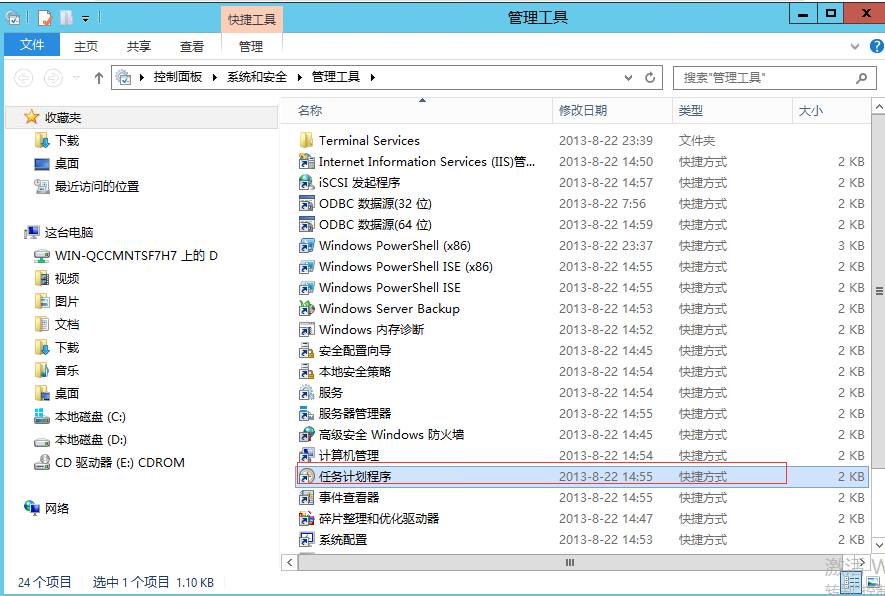Click the search magnifier icon

[861, 78]
